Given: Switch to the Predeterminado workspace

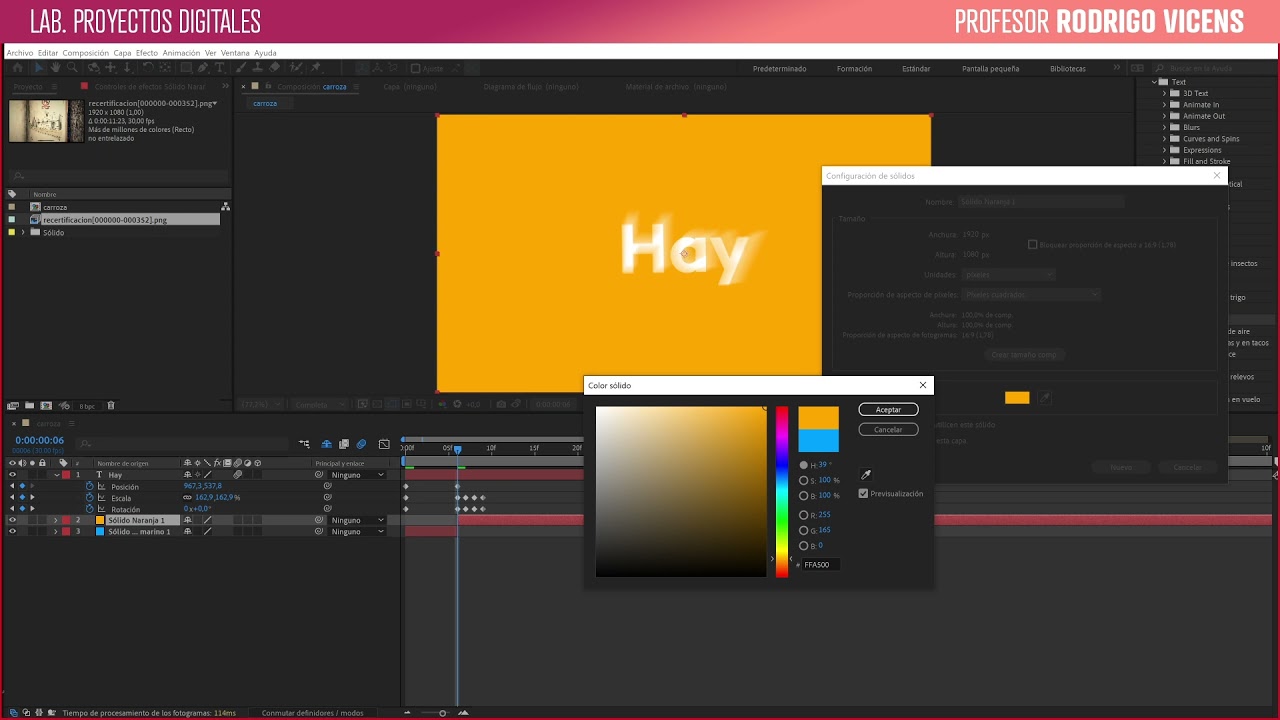Looking at the screenshot, I should point(779,69).
